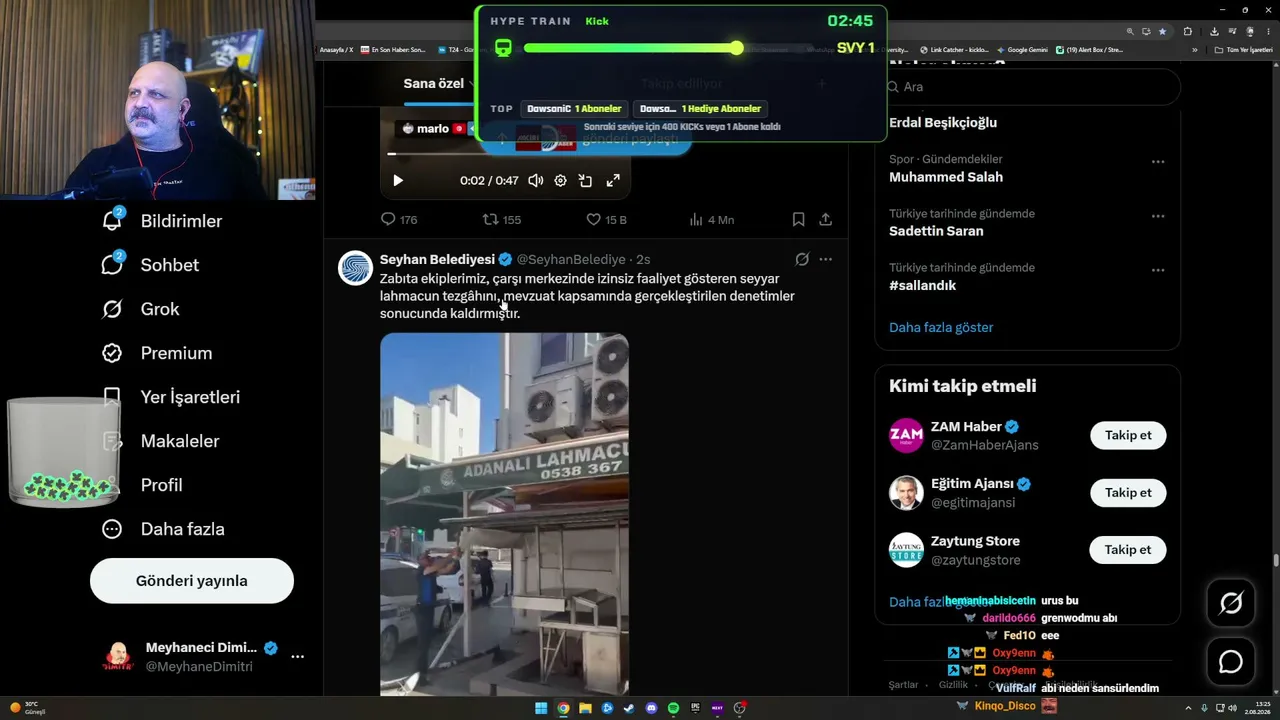
Task: Open the Premium verified badge icon
Action: click(x=112, y=353)
